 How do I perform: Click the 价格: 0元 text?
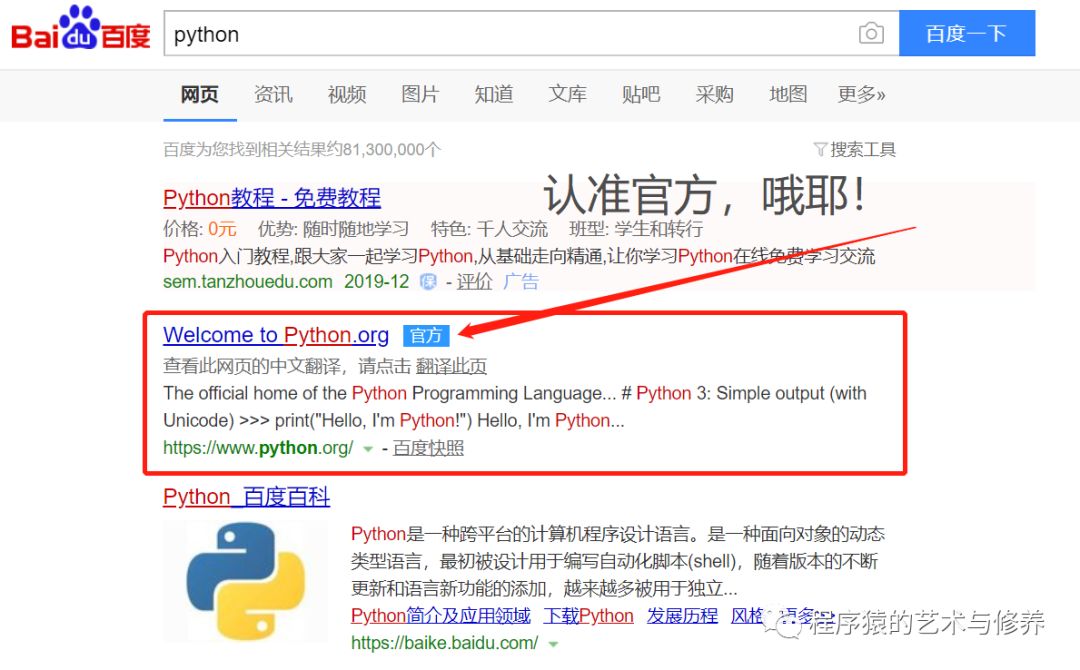tap(200, 229)
